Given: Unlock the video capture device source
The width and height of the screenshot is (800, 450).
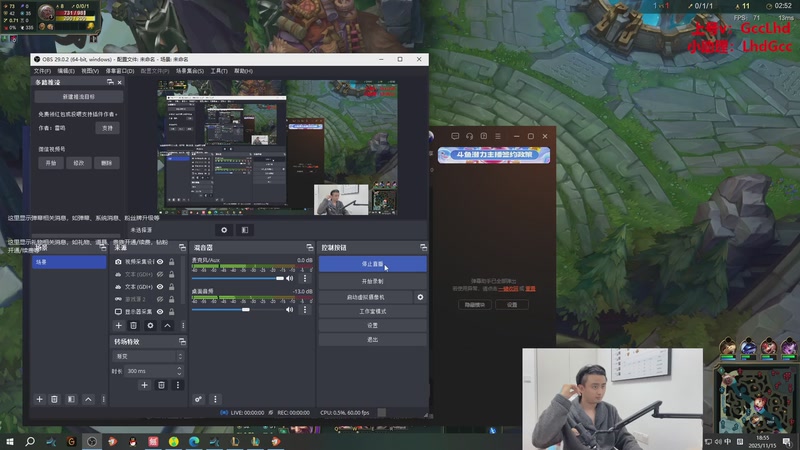Looking at the screenshot, I should (171, 262).
